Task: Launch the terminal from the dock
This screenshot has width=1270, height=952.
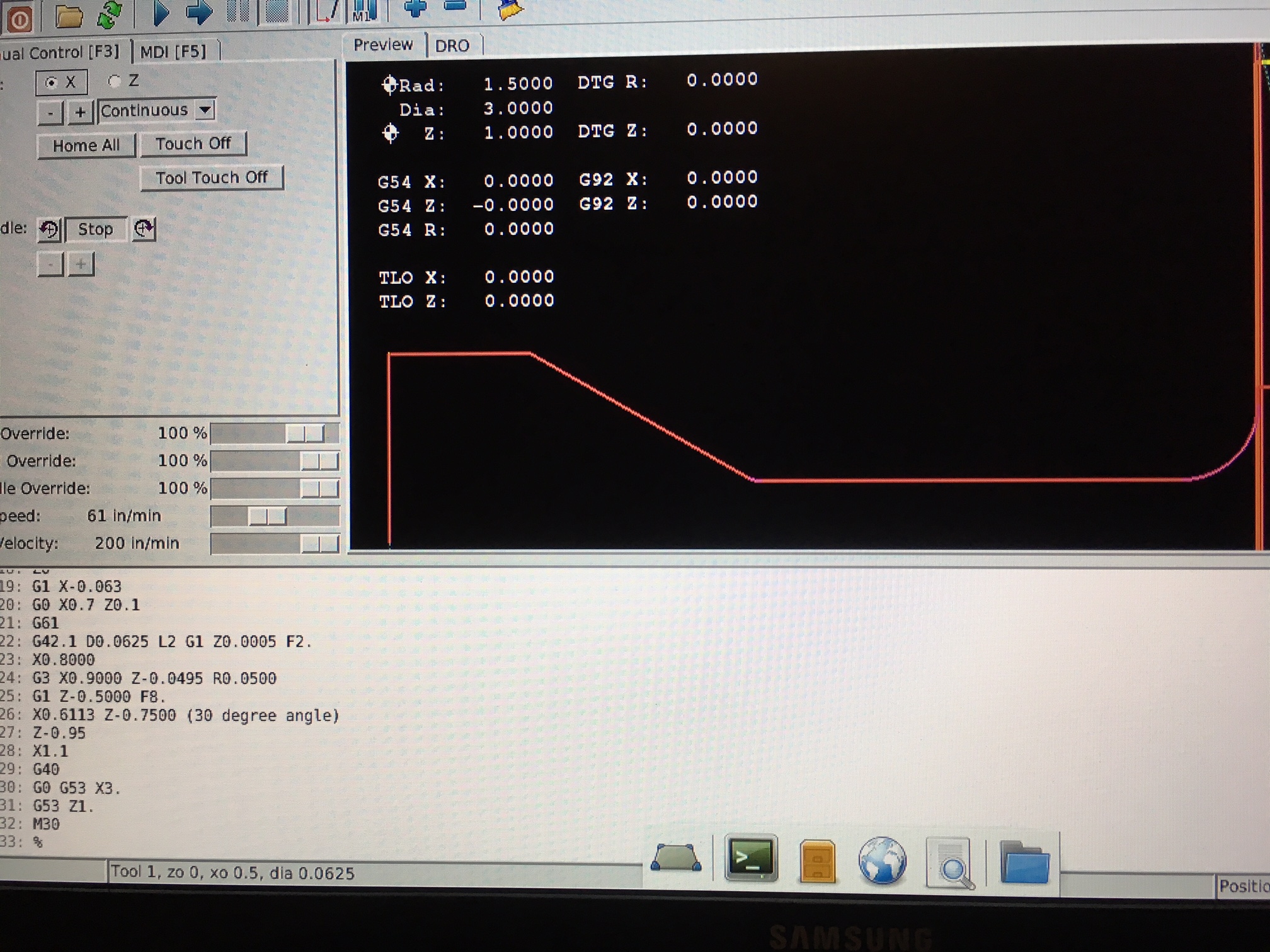Action: [x=751, y=858]
